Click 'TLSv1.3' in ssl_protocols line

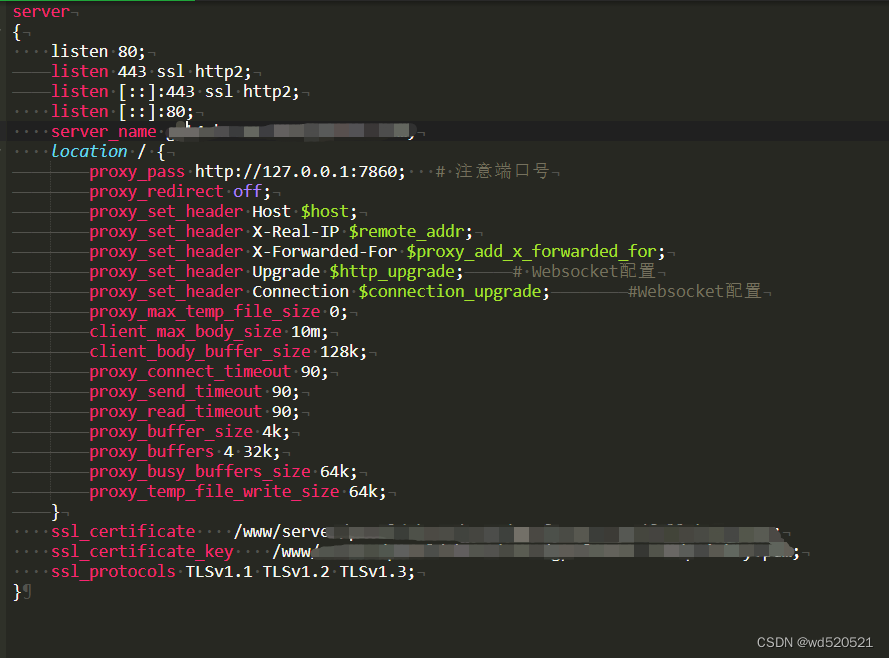click(372, 572)
